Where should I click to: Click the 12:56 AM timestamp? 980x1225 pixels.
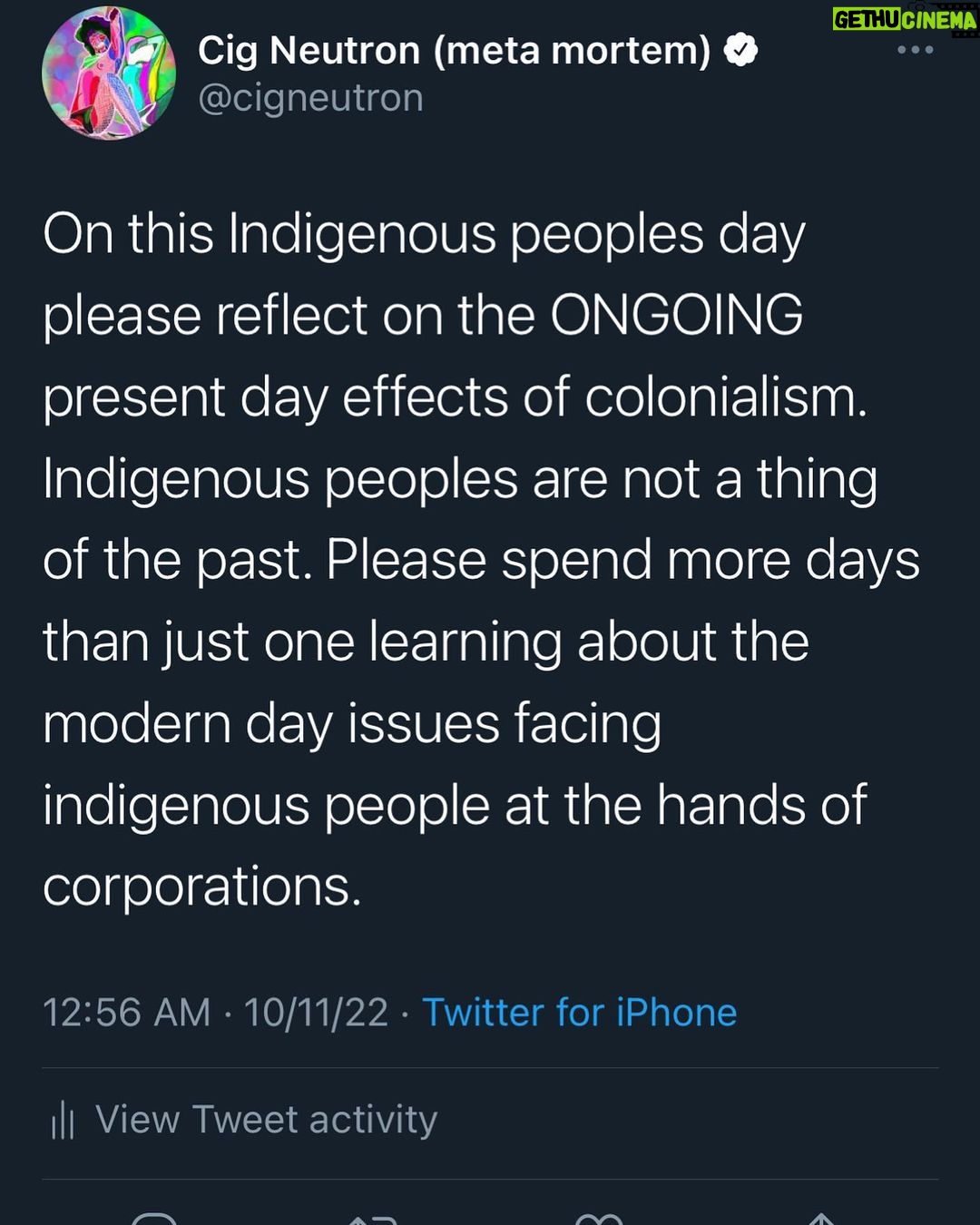126,1012
